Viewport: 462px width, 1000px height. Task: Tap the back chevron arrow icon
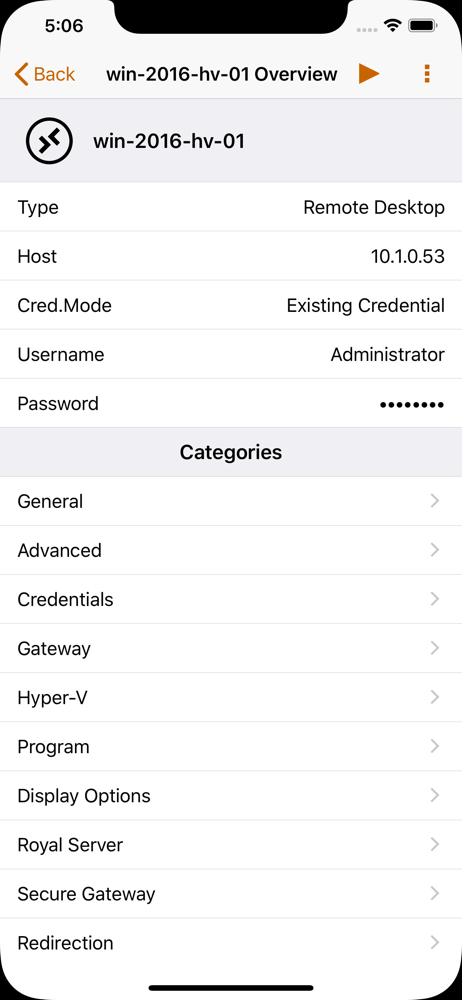pyautogui.click(x=21, y=74)
